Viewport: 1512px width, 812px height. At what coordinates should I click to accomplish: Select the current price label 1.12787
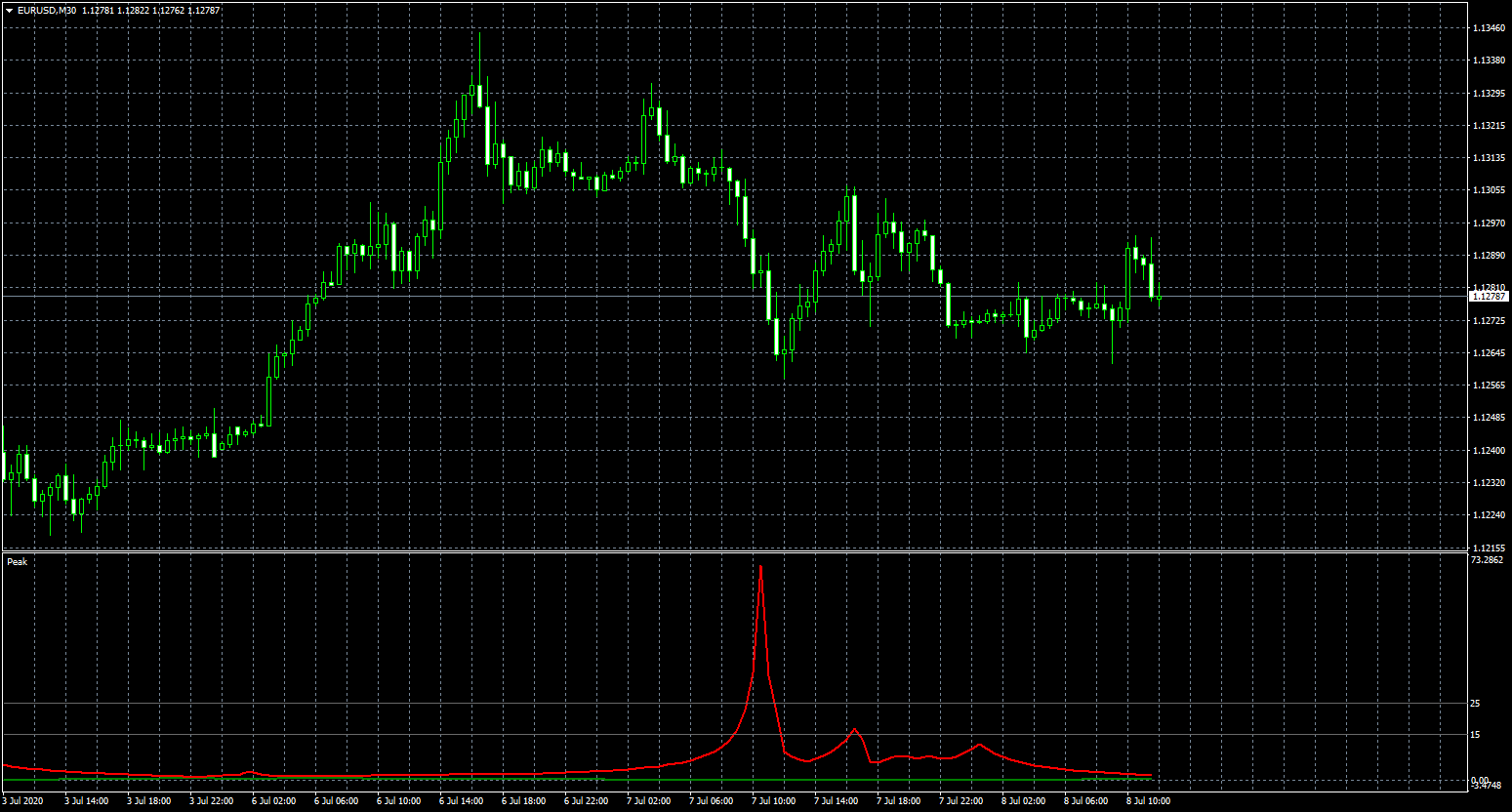tap(1488, 296)
